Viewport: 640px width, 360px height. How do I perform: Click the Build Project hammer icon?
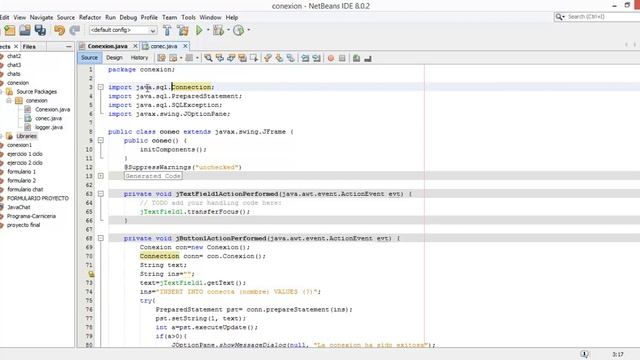[x=167, y=30]
